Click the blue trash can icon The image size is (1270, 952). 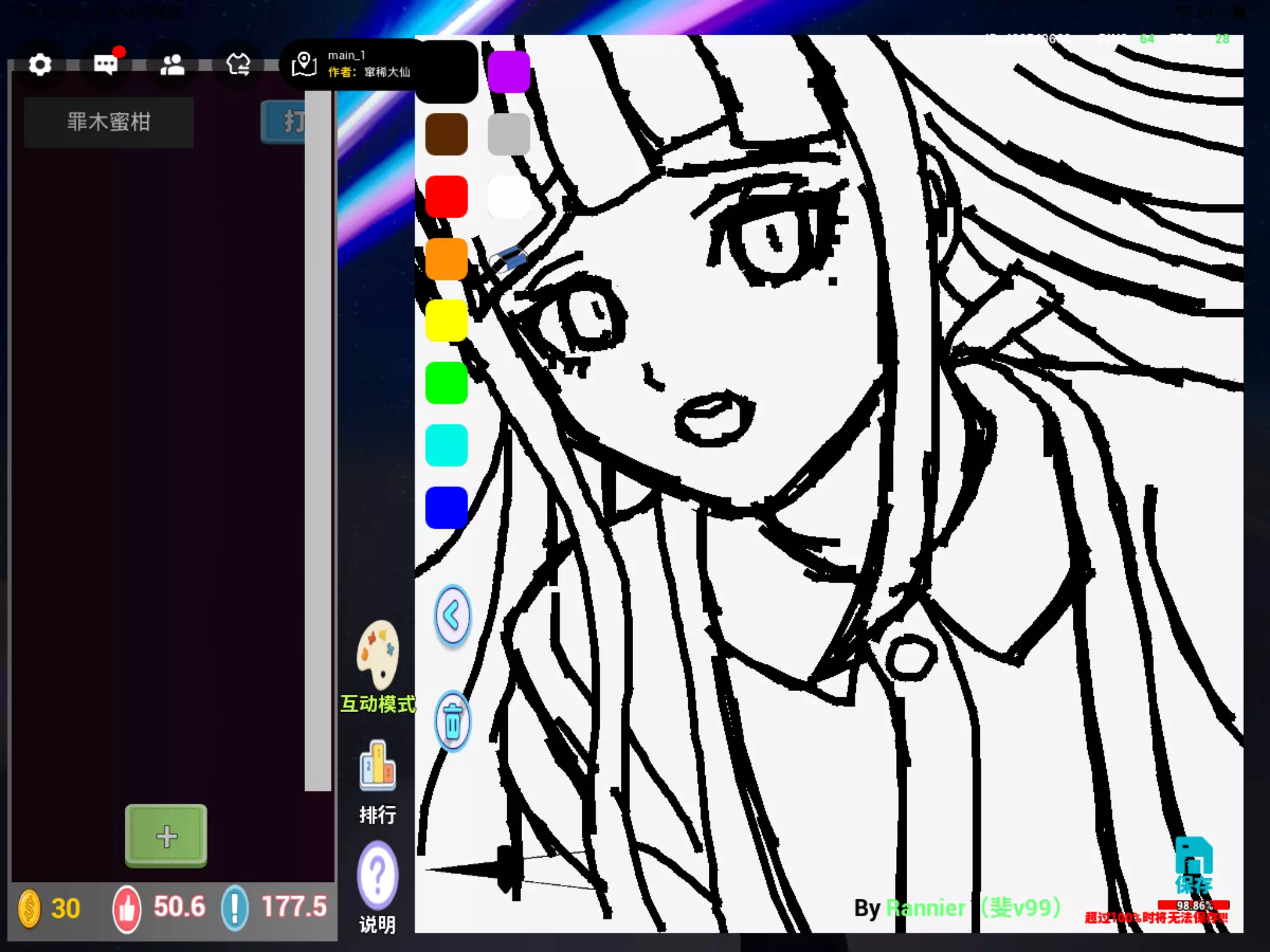(x=453, y=721)
